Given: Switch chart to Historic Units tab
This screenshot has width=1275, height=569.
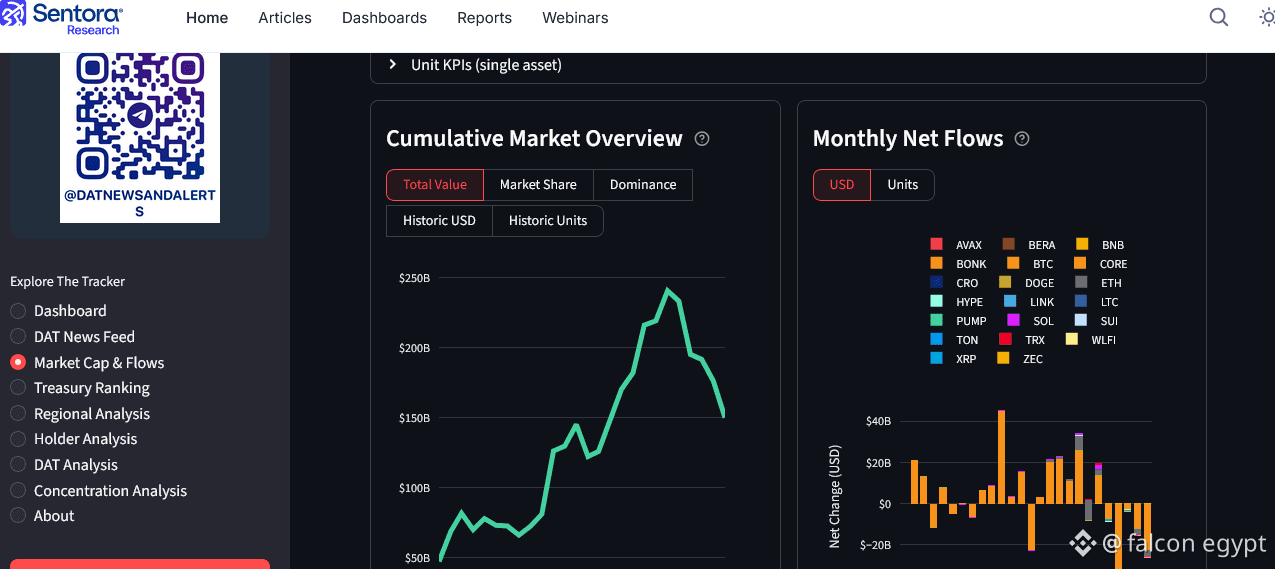Looking at the screenshot, I should coord(547,221).
